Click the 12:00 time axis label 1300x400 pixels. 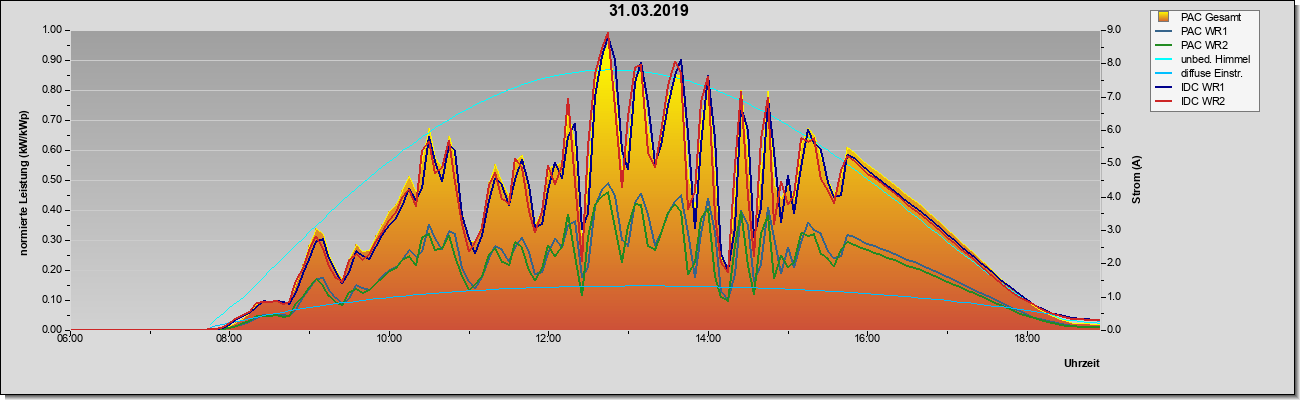(x=548, y=339)
